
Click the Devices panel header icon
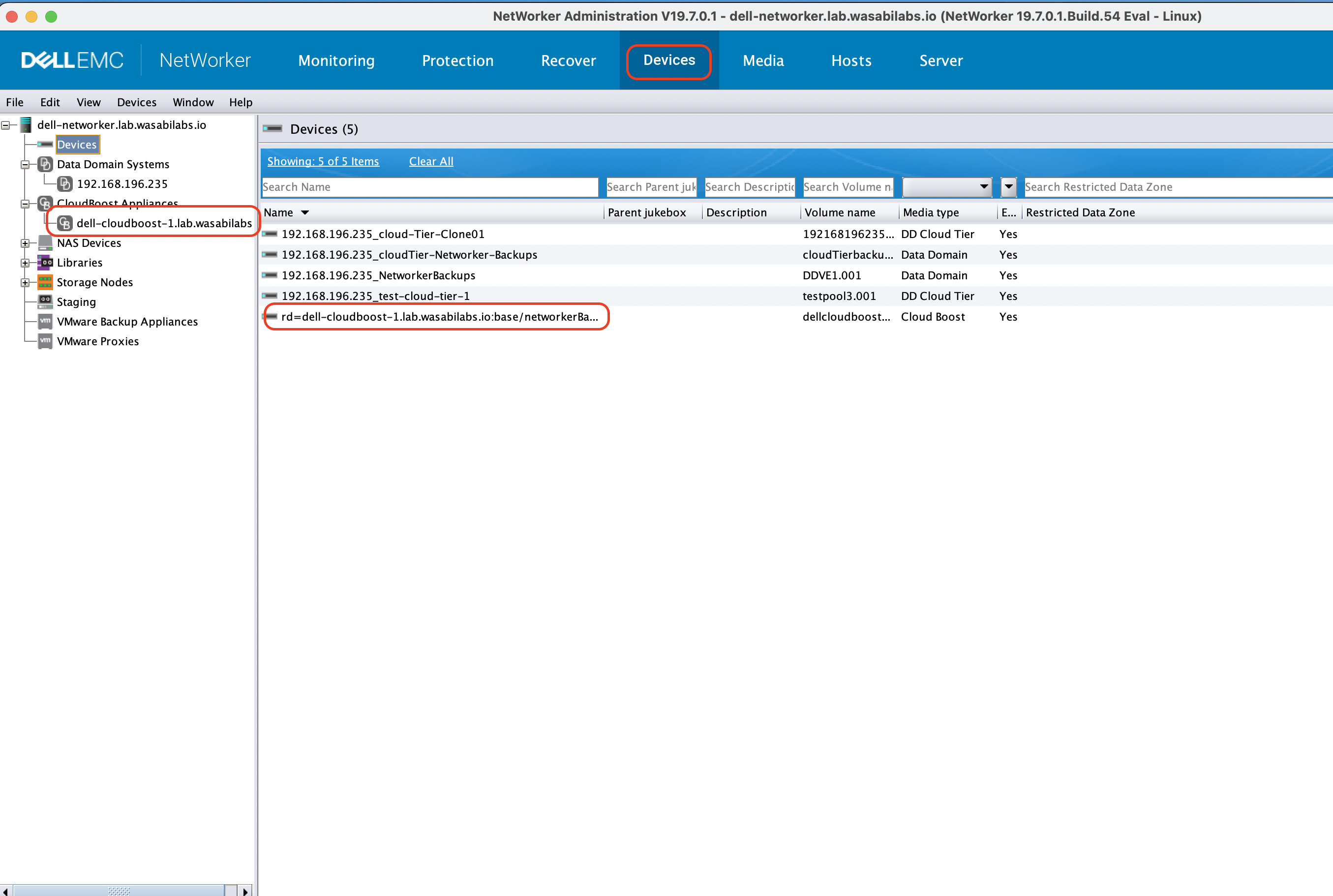tap(273, 128)
